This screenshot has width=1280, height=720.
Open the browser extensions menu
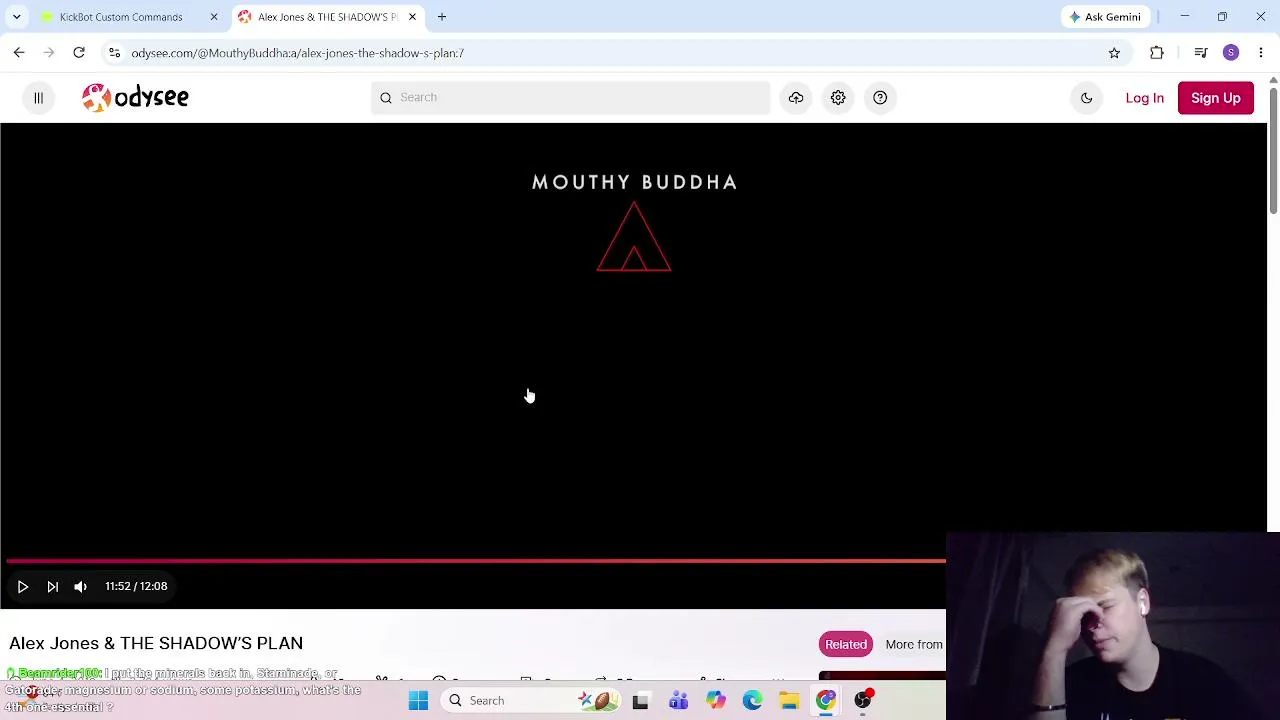pos(1157,53)
